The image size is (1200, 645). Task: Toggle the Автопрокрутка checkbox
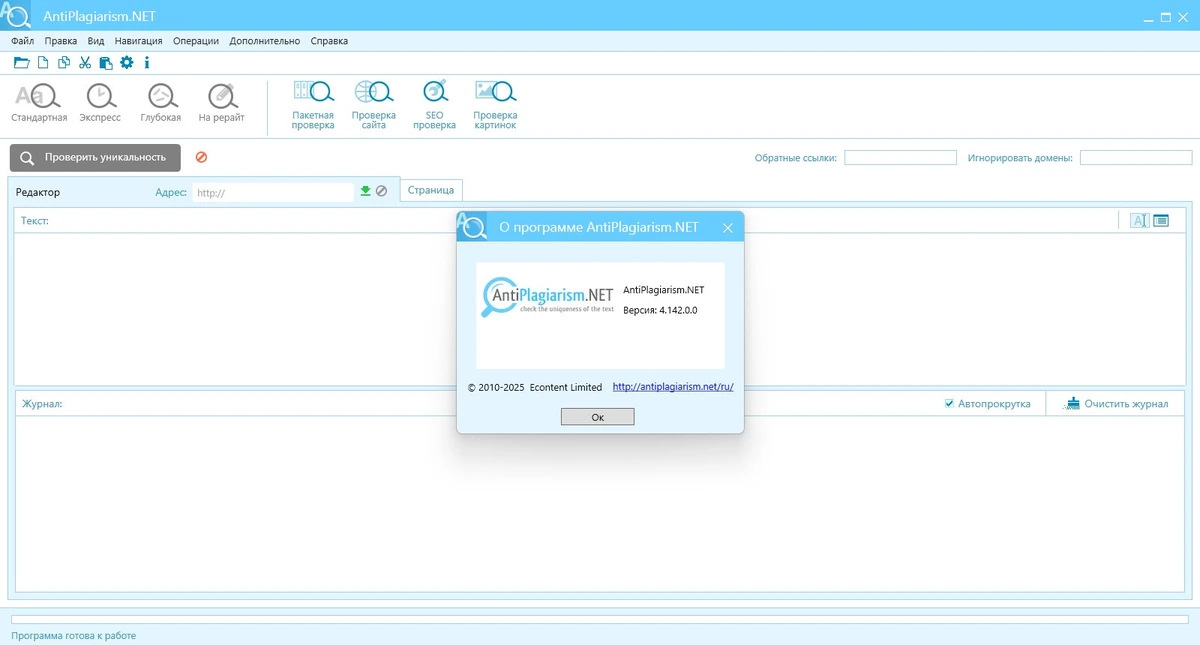click(949, 404)
